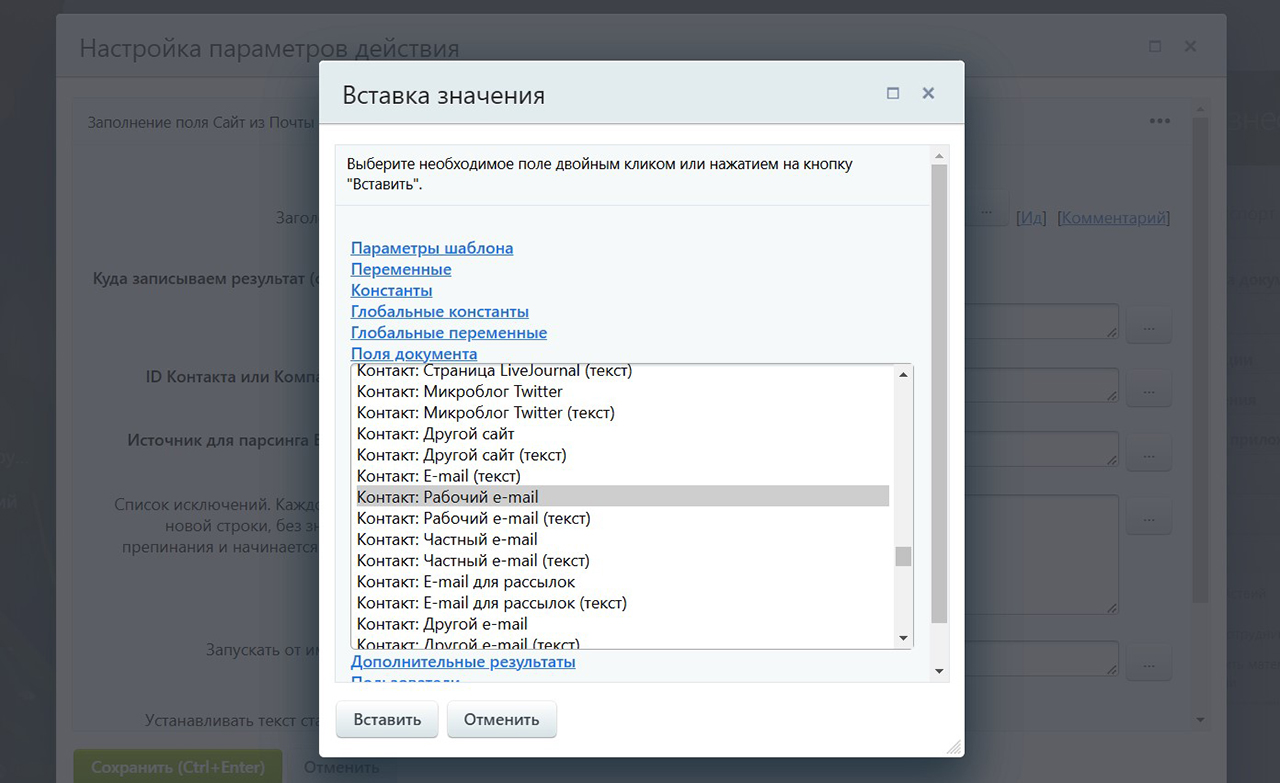Select Контакт: Микроблог Twitter entry

coord(460,391)
